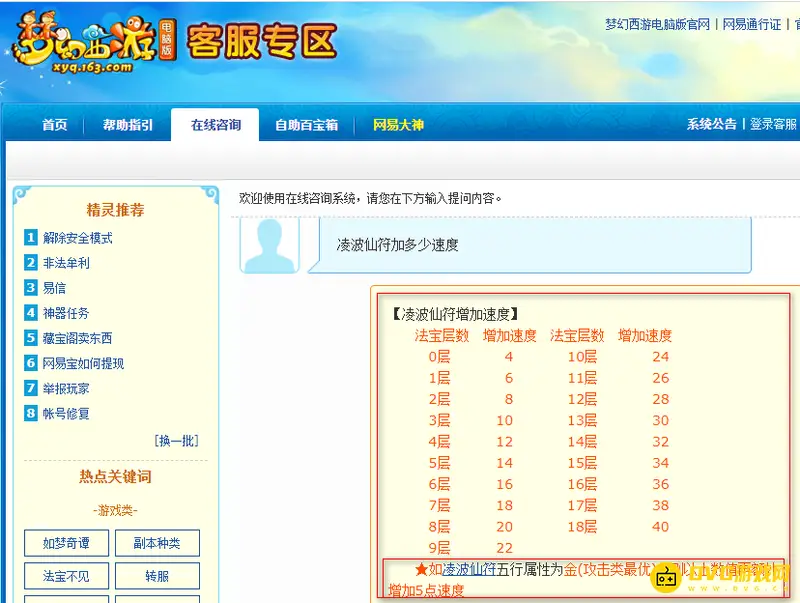Open the 网易宝如何提现 recommendation

(83, 363)
